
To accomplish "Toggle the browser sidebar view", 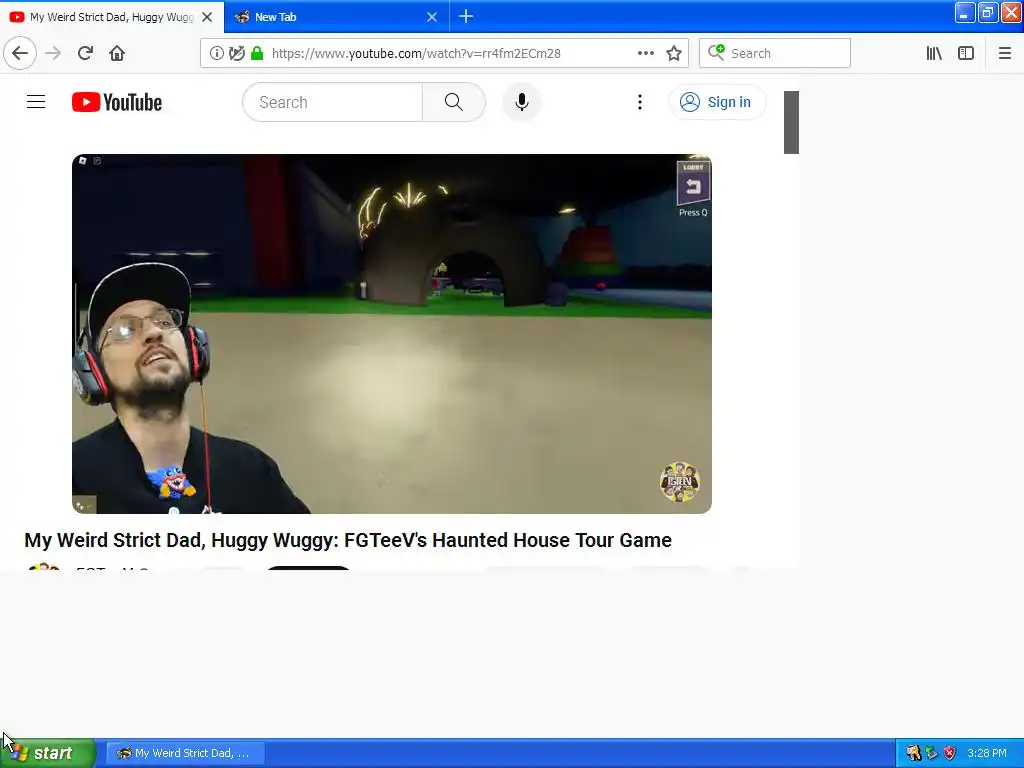I will coord(966,53).
